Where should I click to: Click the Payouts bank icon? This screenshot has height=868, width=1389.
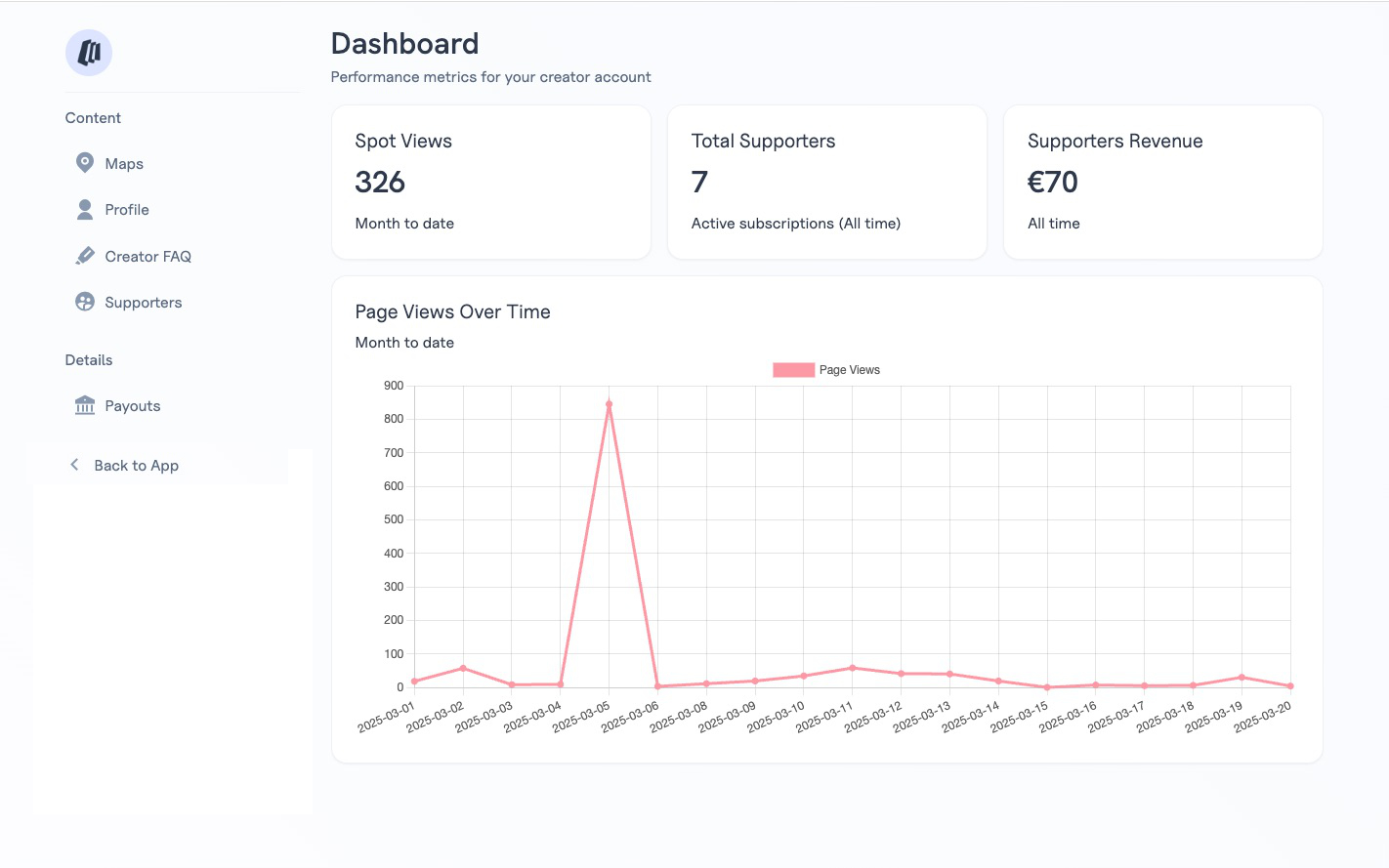click(x=85, y=405)
